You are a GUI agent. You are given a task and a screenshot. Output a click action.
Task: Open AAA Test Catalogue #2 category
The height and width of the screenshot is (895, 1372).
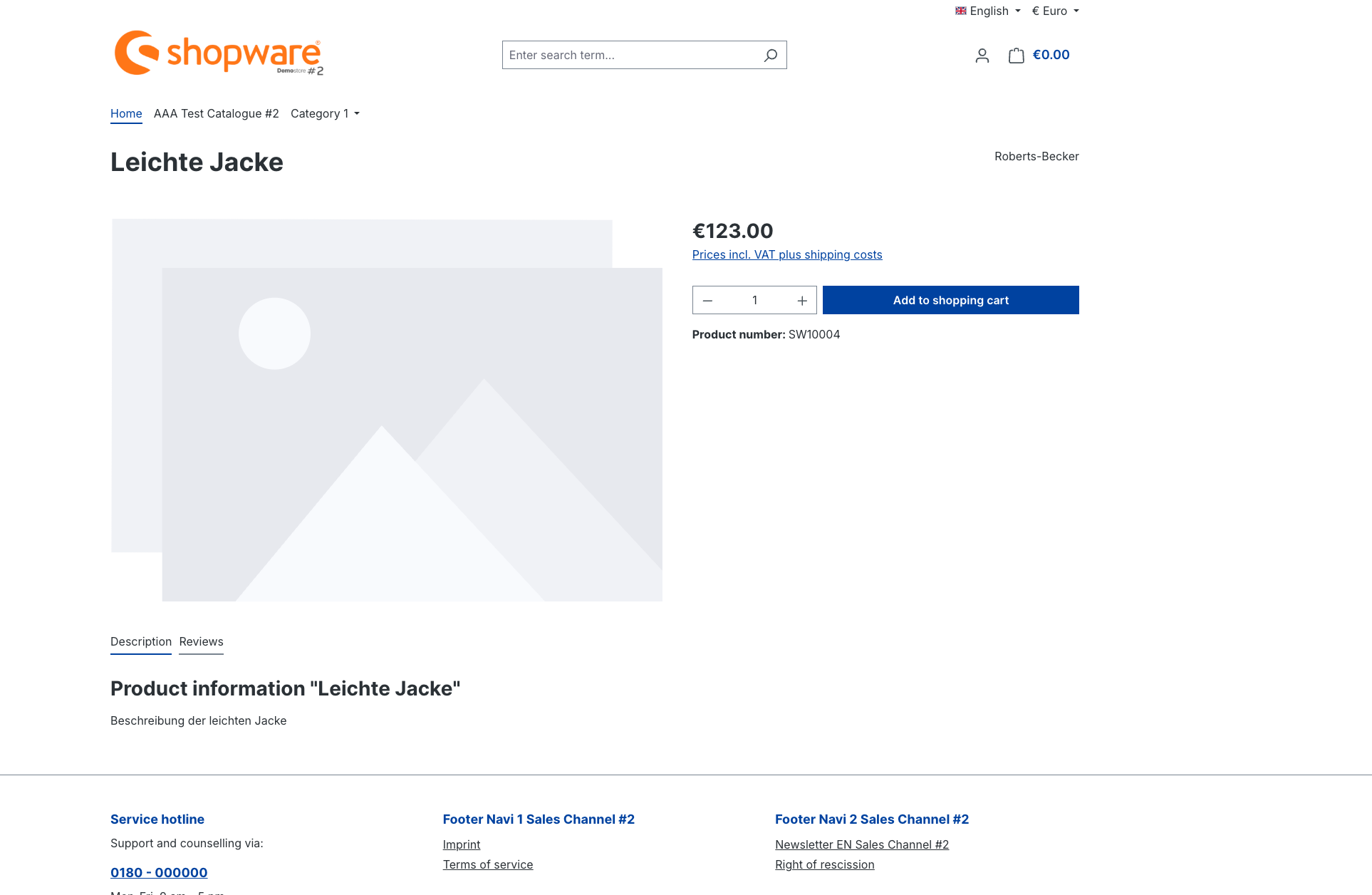pos(216,113)
